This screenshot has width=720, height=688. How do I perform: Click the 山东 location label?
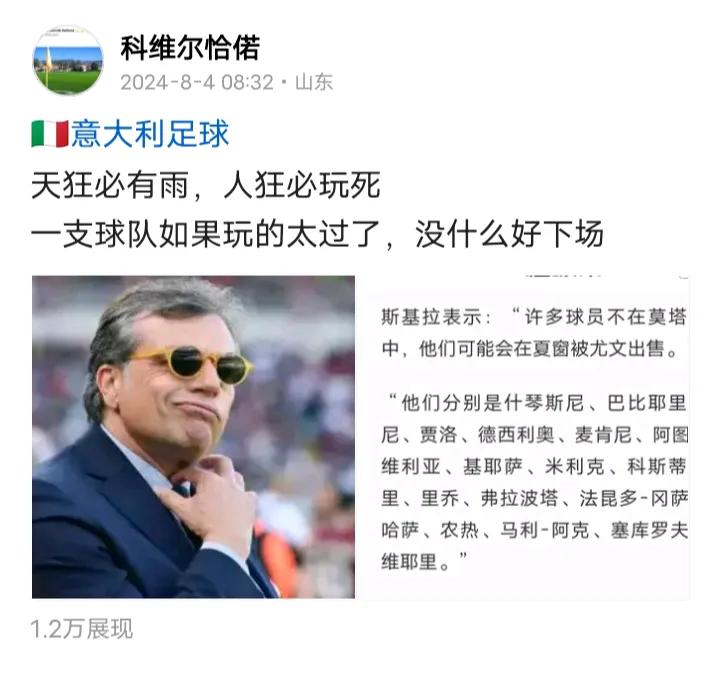314,83
